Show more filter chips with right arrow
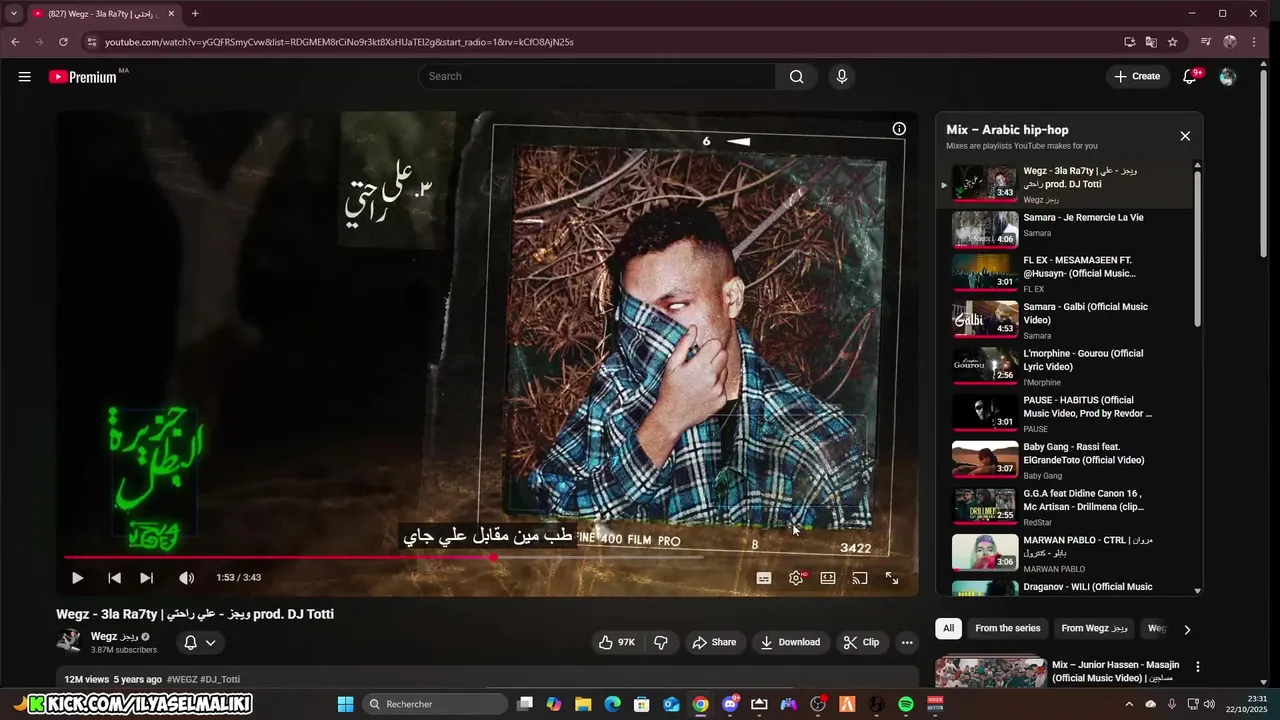The image size is (1280, 720). (x=1187, y=629)
